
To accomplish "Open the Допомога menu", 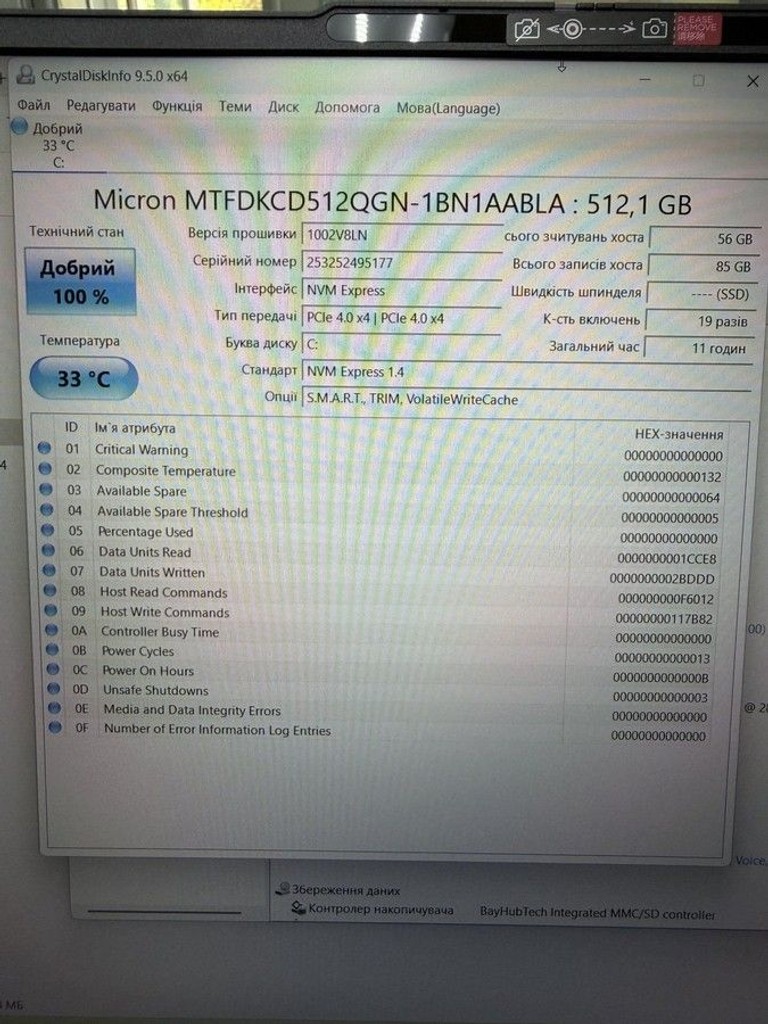I will point(347,108).
